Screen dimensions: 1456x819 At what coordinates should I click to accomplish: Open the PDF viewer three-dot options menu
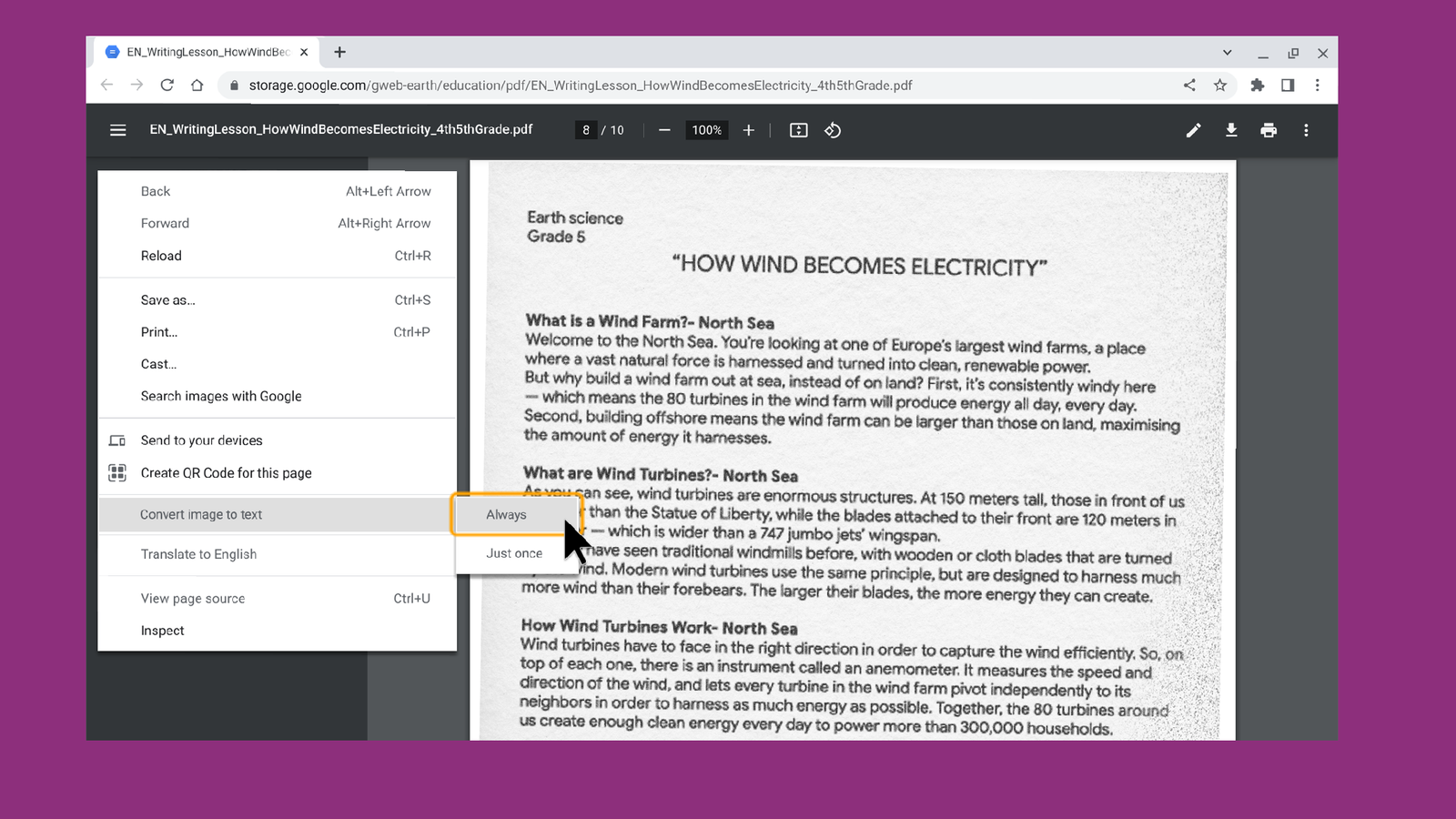(x=1306, y=129)
